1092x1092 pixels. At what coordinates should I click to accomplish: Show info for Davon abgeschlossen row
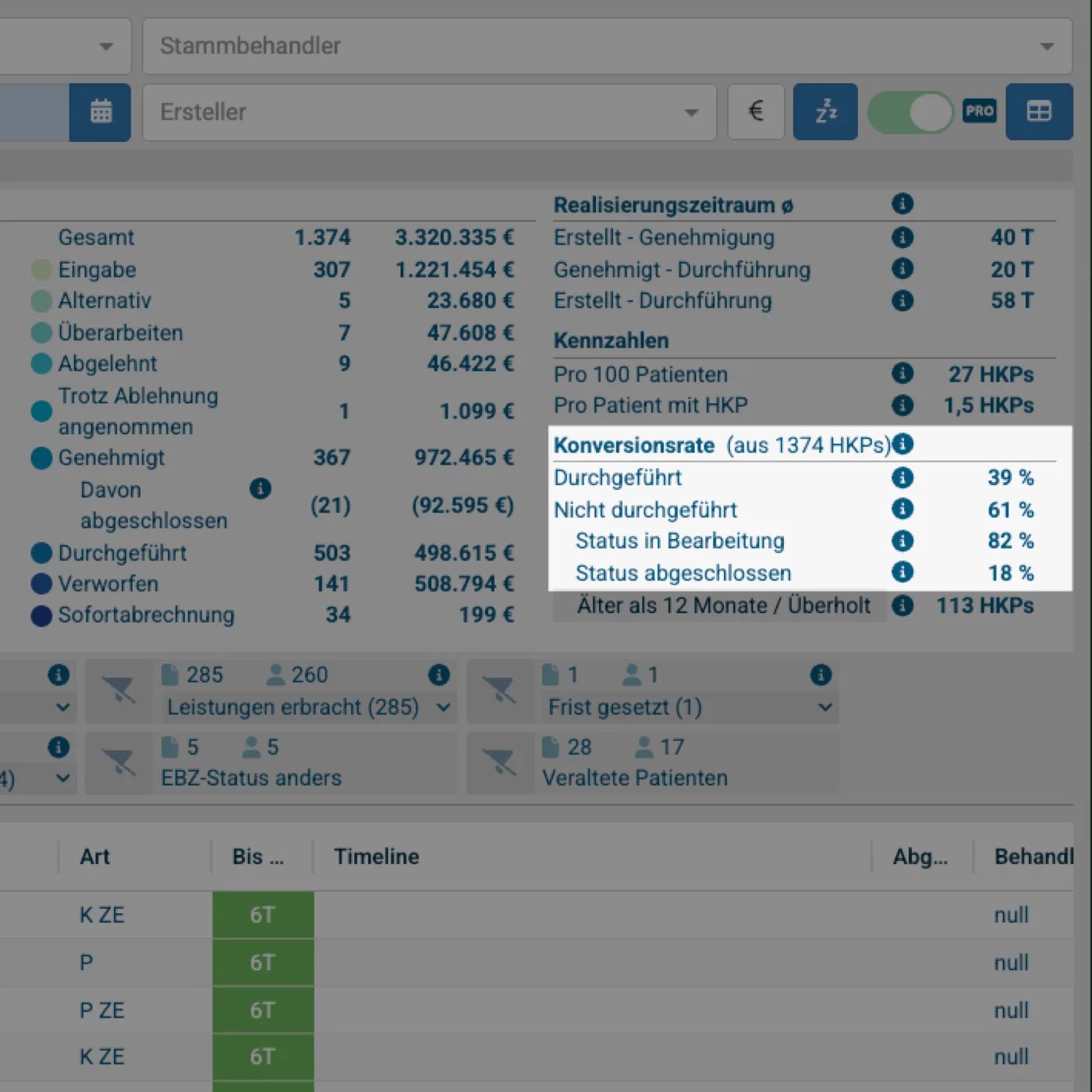click(261, 488)
